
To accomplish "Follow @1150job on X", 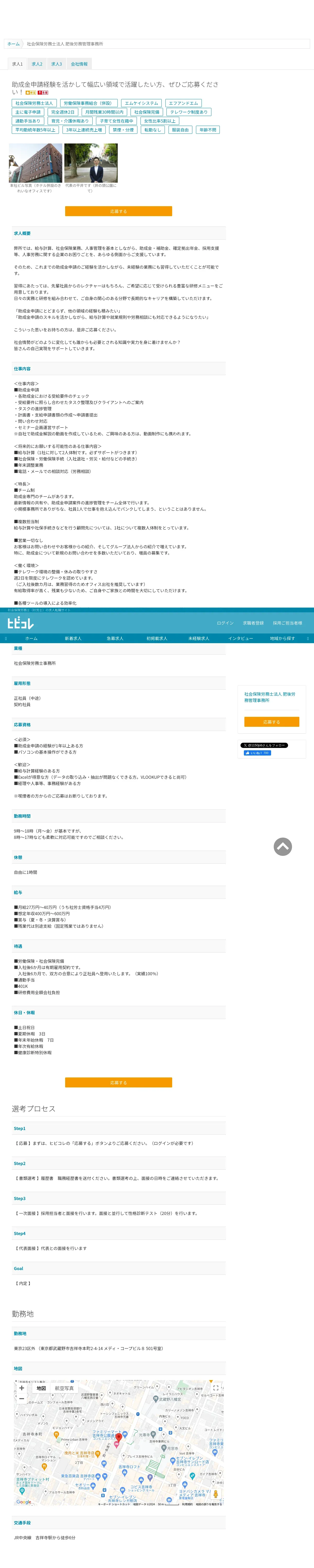I will coord(264,745).
